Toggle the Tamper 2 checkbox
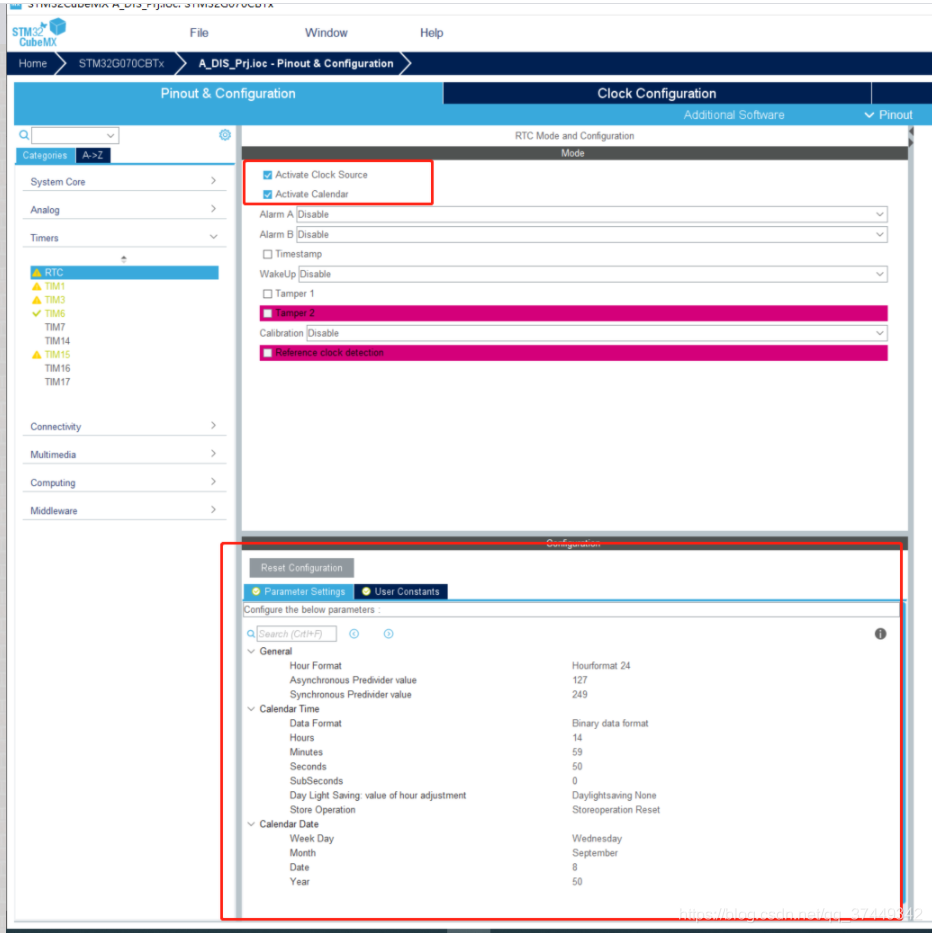Viewport: 932px width, 933px height. (268, 313)
